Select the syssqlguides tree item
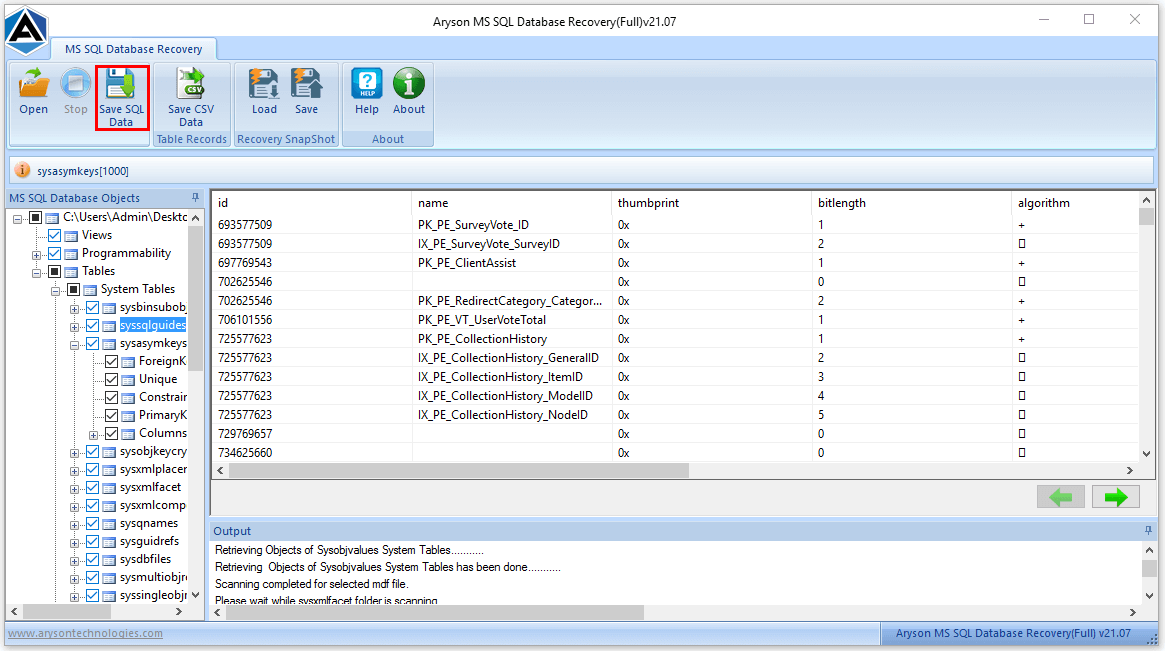This screenshot has height=651, width=1165. tap(152, 325)
